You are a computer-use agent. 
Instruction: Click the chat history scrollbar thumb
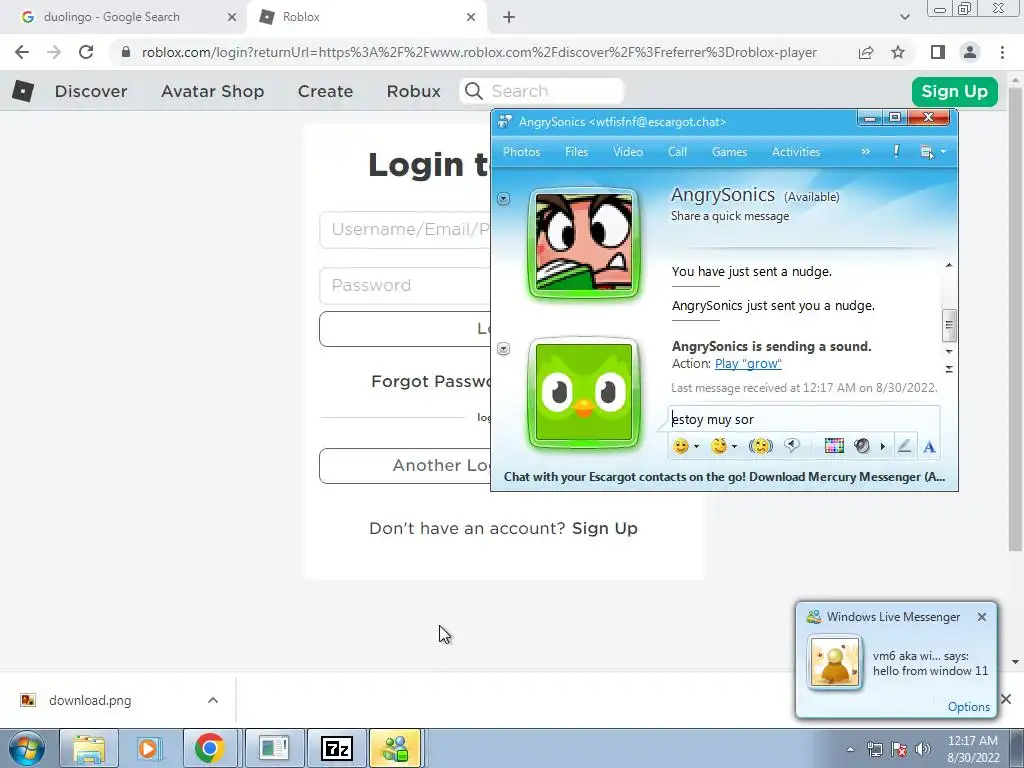pos(949,325)
